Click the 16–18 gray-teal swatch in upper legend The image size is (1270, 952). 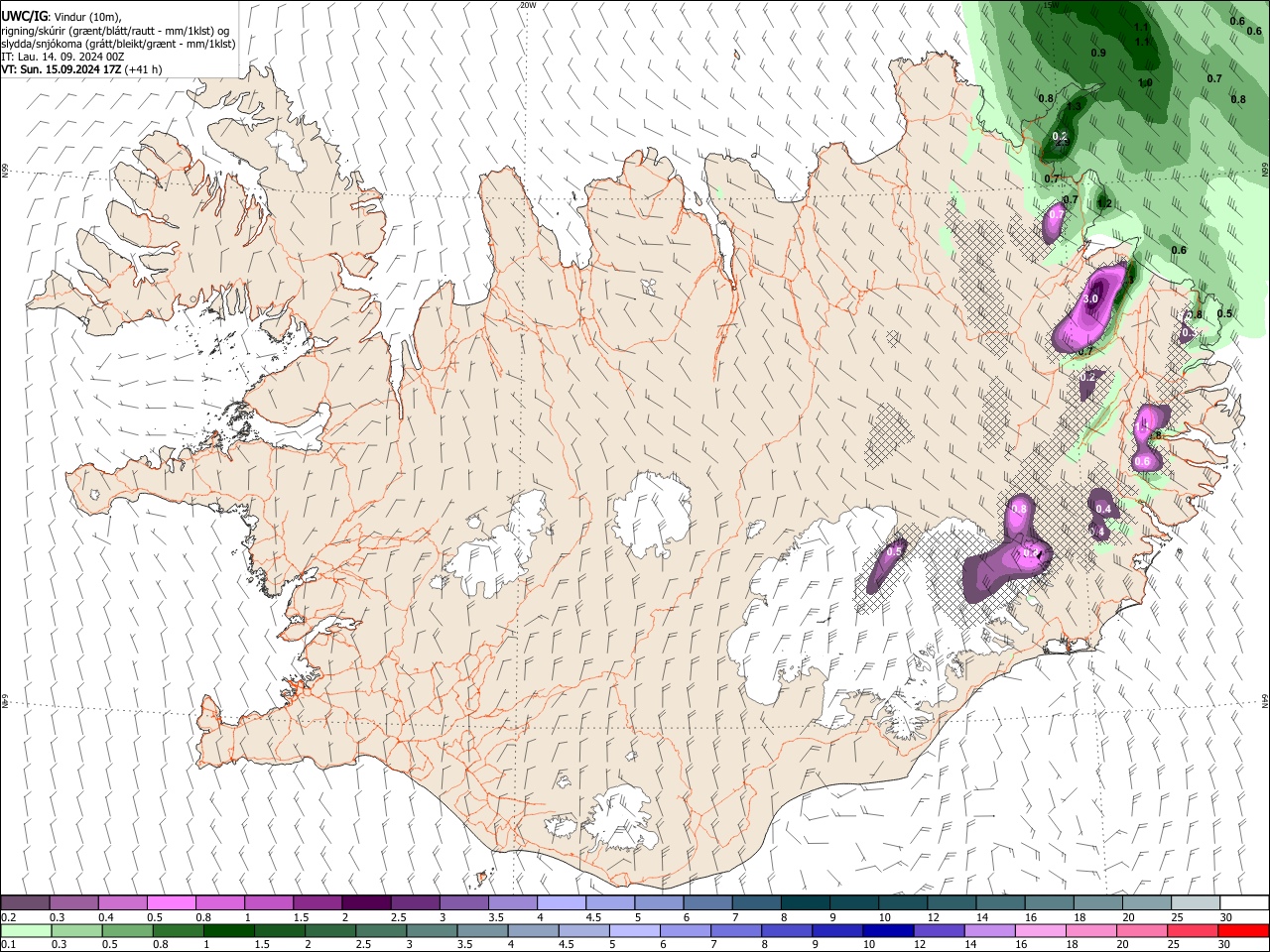point(1048,903)
